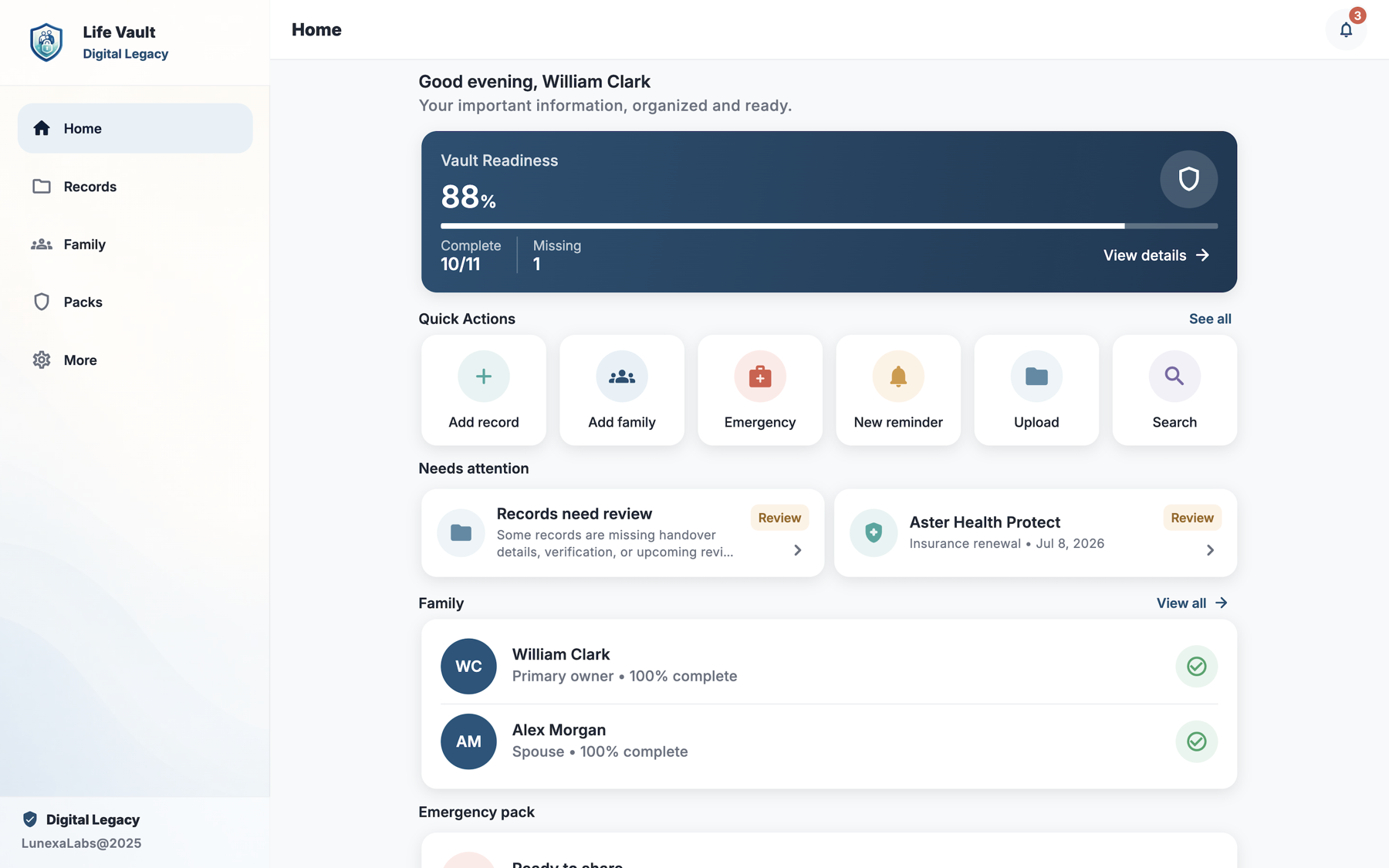
Task: Open Packs in the sidebar
Action: tap(135, 302)
